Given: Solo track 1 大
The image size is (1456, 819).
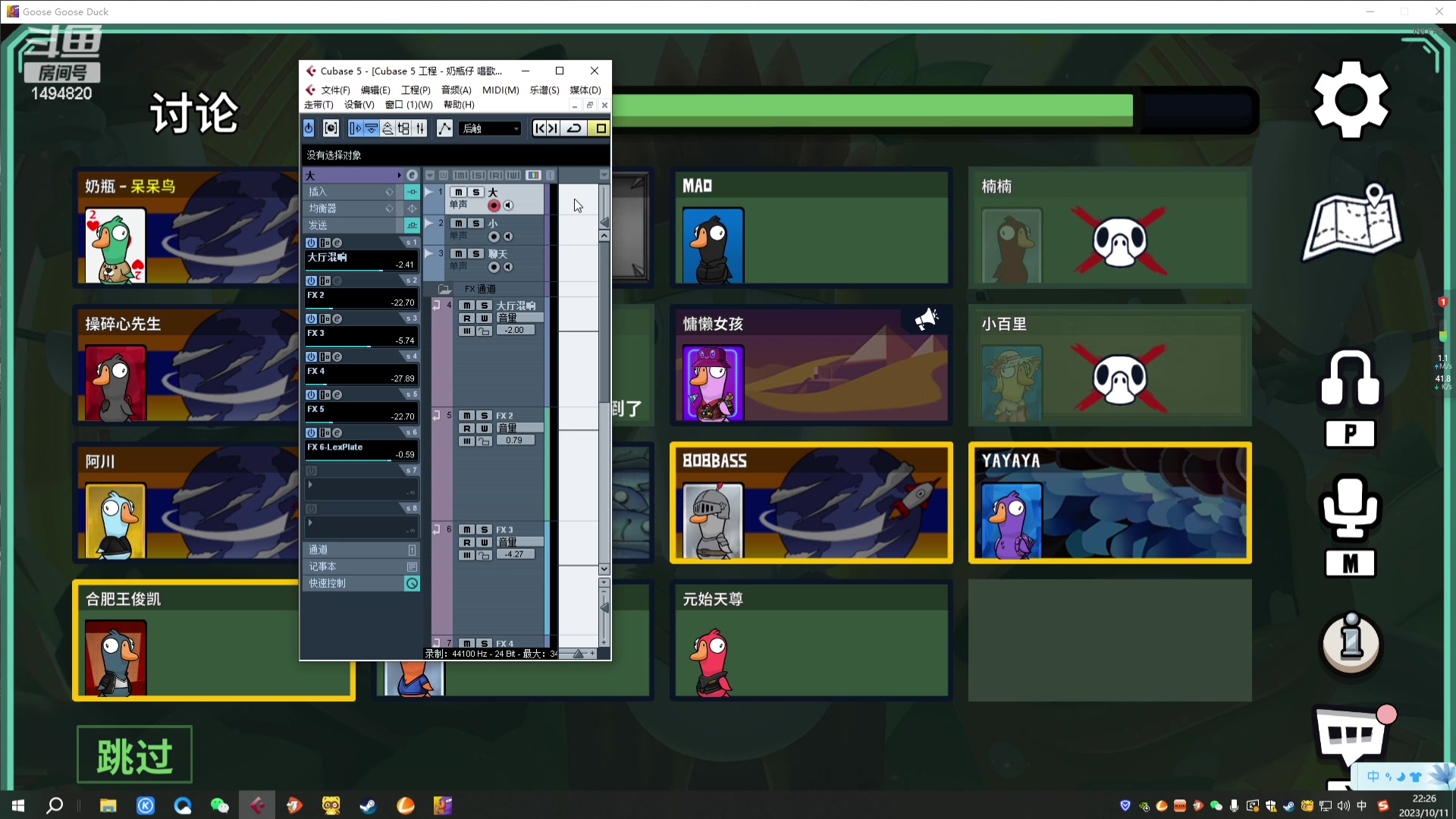Looking at the screenshot, I should click(x=475, y=192).
